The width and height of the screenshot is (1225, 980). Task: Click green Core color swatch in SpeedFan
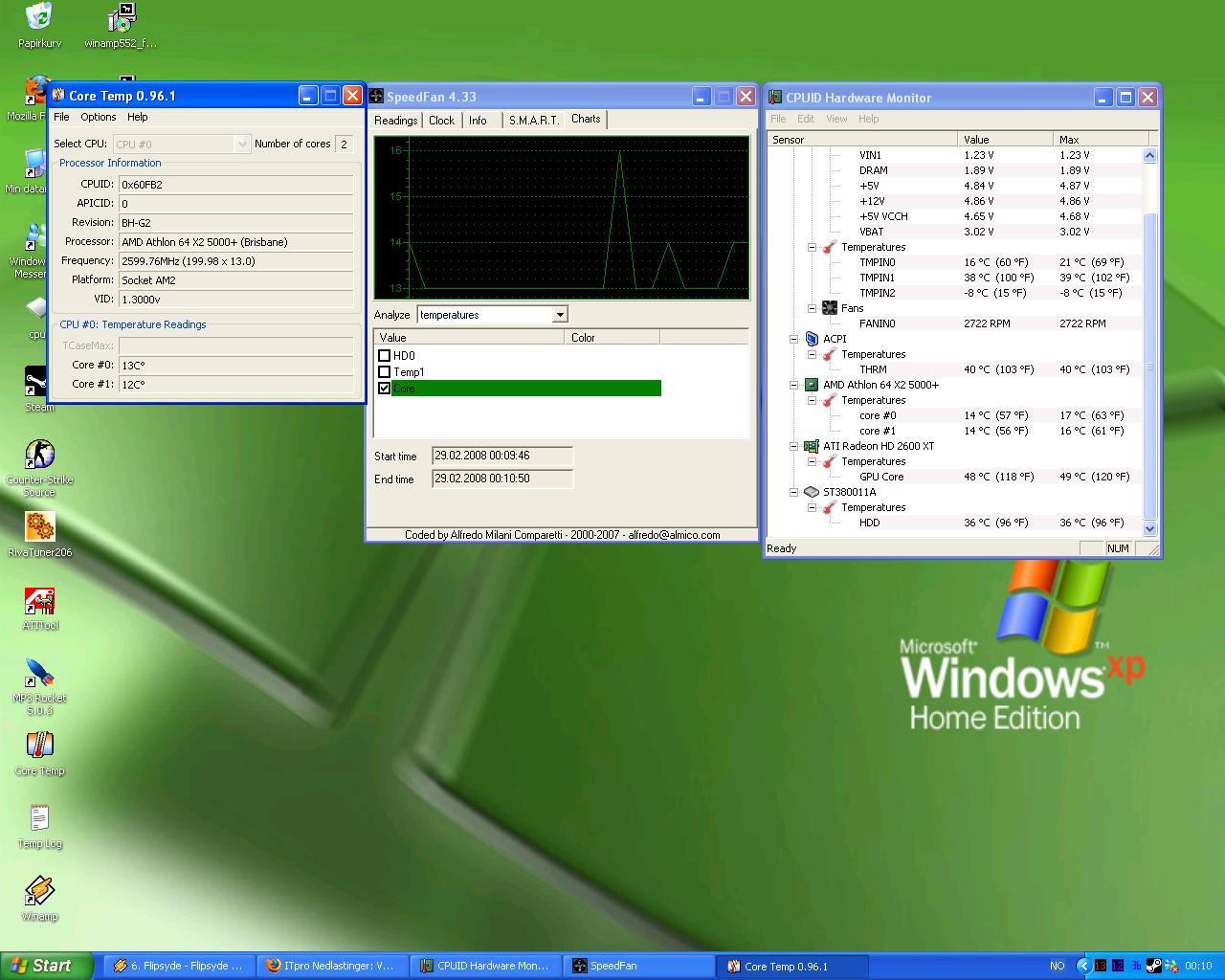[x=526, y=389]
